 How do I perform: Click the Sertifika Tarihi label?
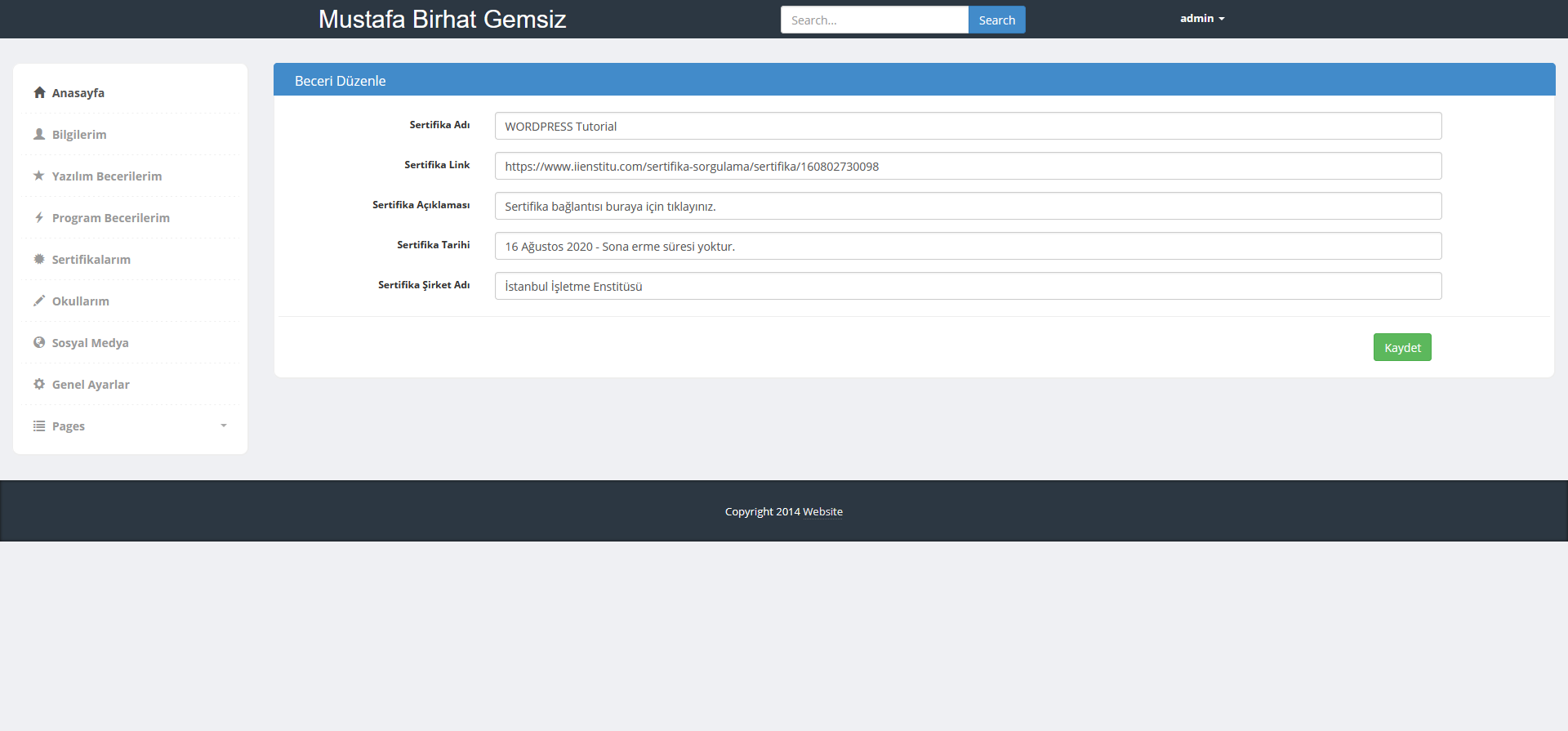(x=433, y=245)
